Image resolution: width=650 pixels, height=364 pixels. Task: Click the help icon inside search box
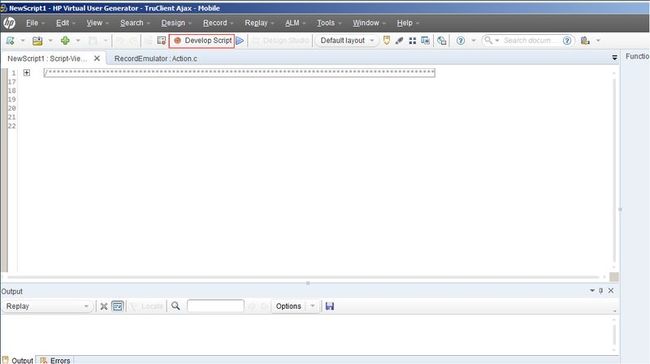[567, 41]
